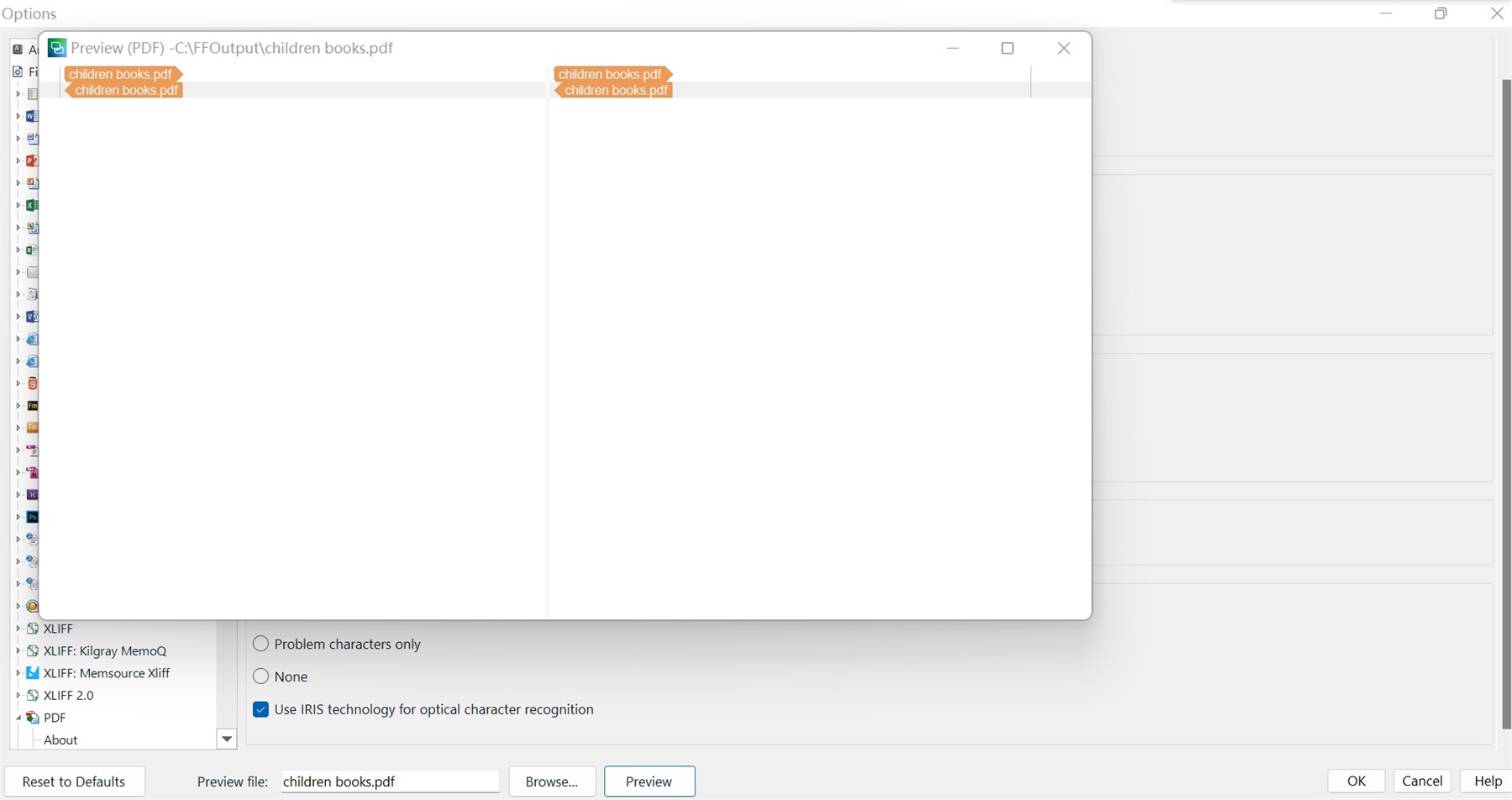Select the XLIFF 2.0 tree item

(x=69, y=695)
